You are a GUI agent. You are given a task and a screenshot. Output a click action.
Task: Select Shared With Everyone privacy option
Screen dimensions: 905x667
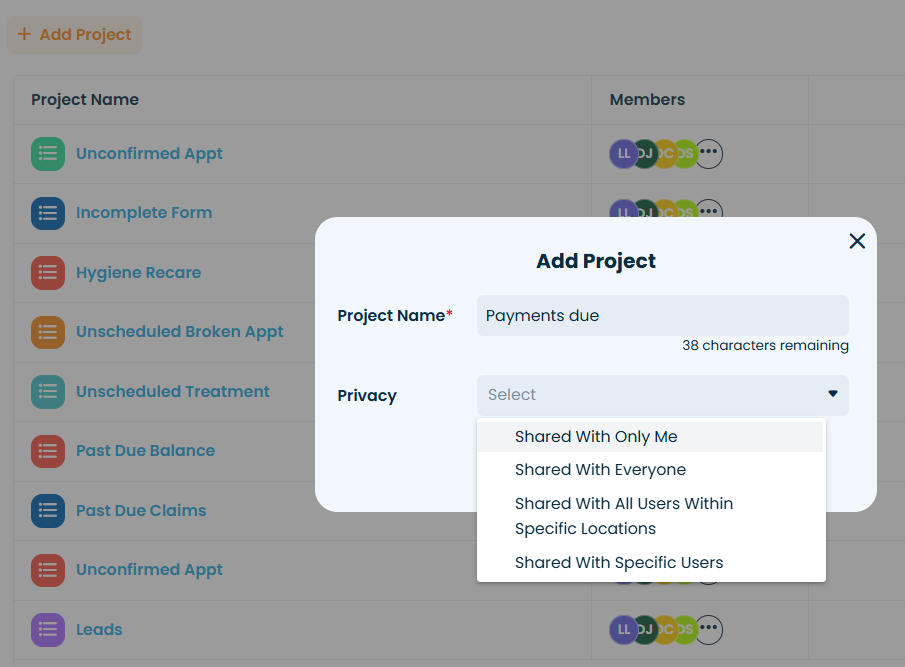point(600,470)
